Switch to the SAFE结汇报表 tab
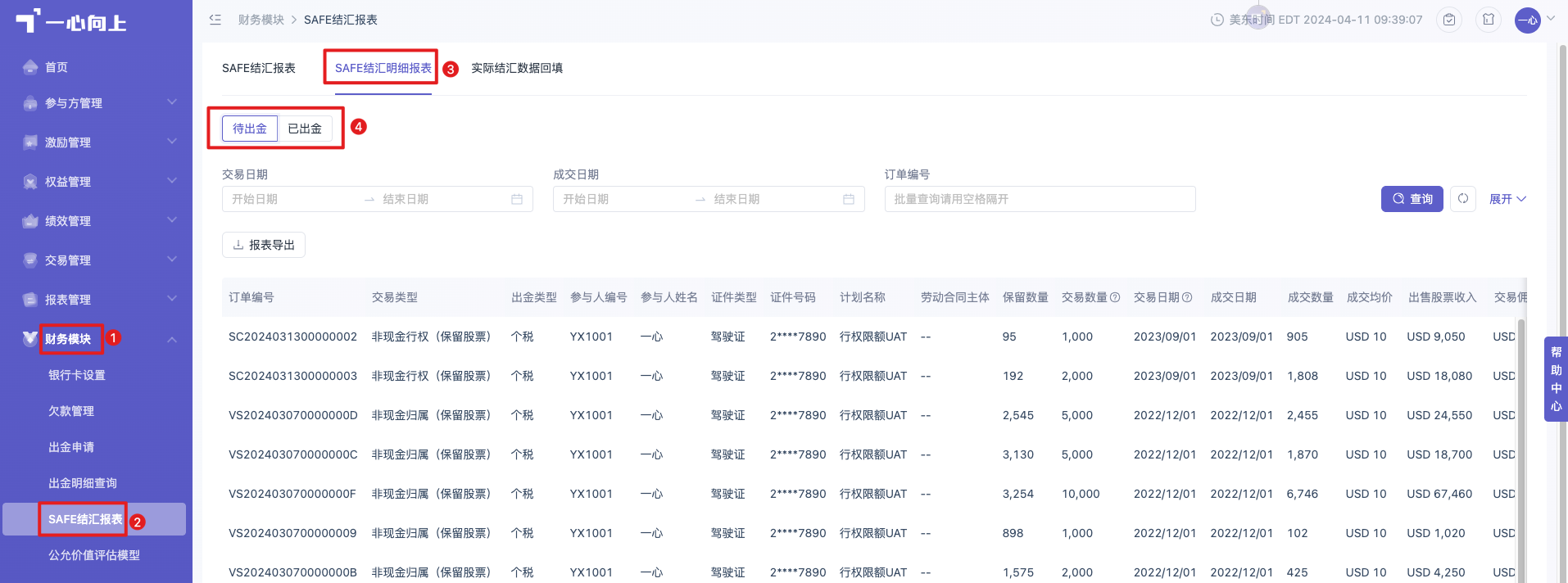The image size is (1568, 583). click(259, 68)
